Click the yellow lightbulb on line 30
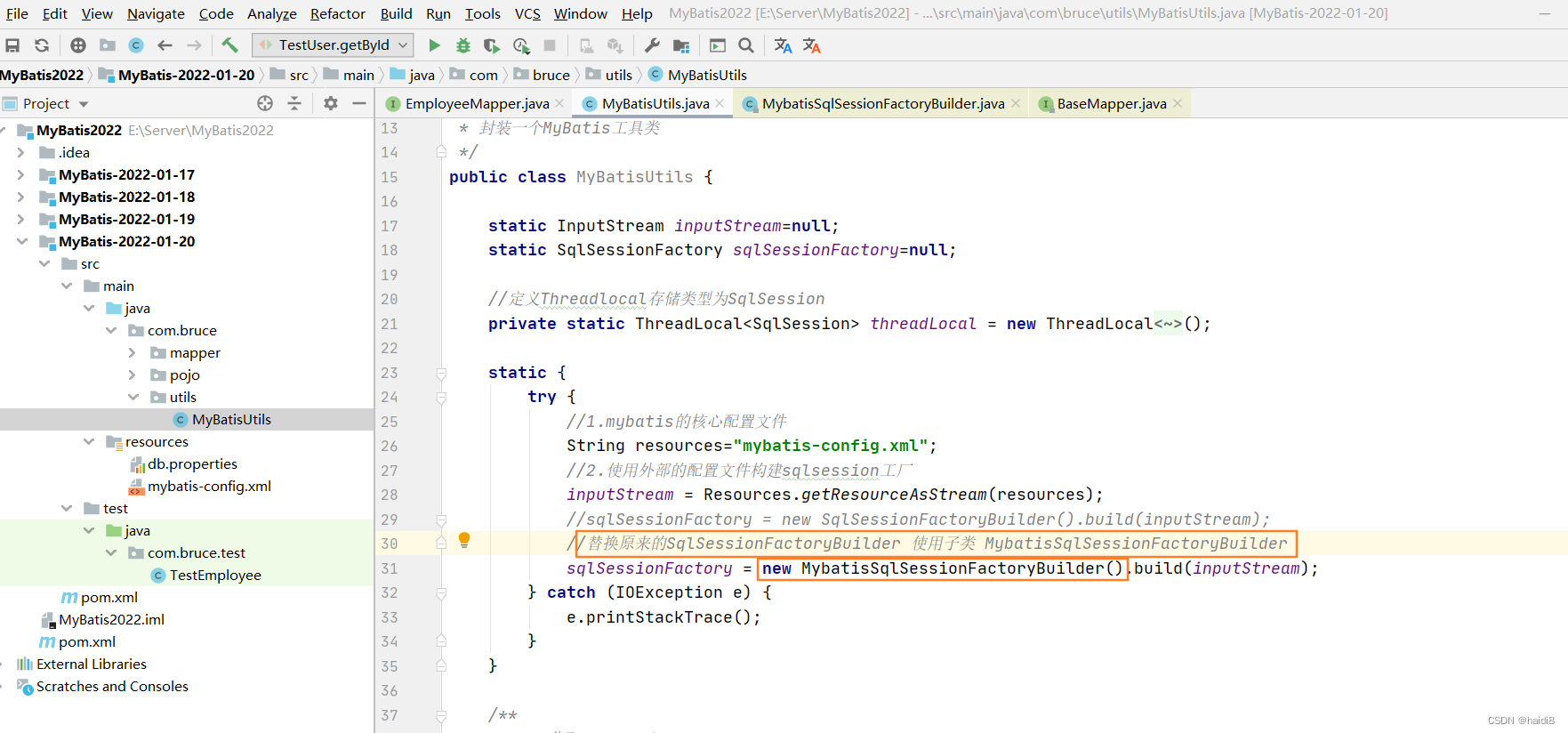1568x733 pixels. (x=463, y=540)
